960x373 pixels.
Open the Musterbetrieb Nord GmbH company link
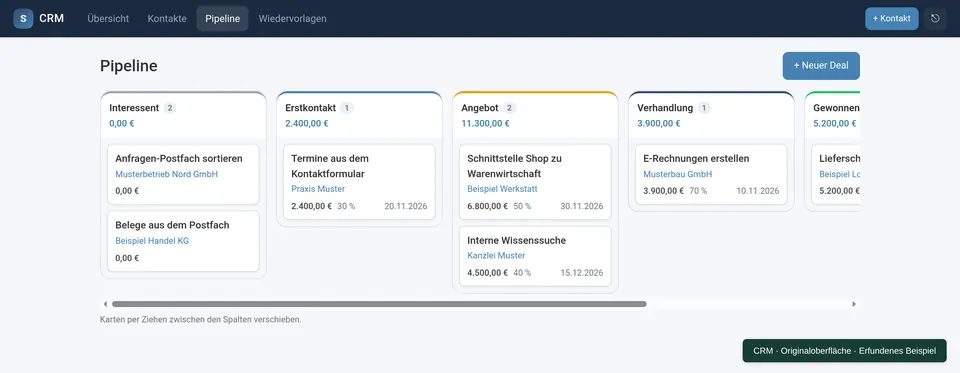[x=167, y=174]
